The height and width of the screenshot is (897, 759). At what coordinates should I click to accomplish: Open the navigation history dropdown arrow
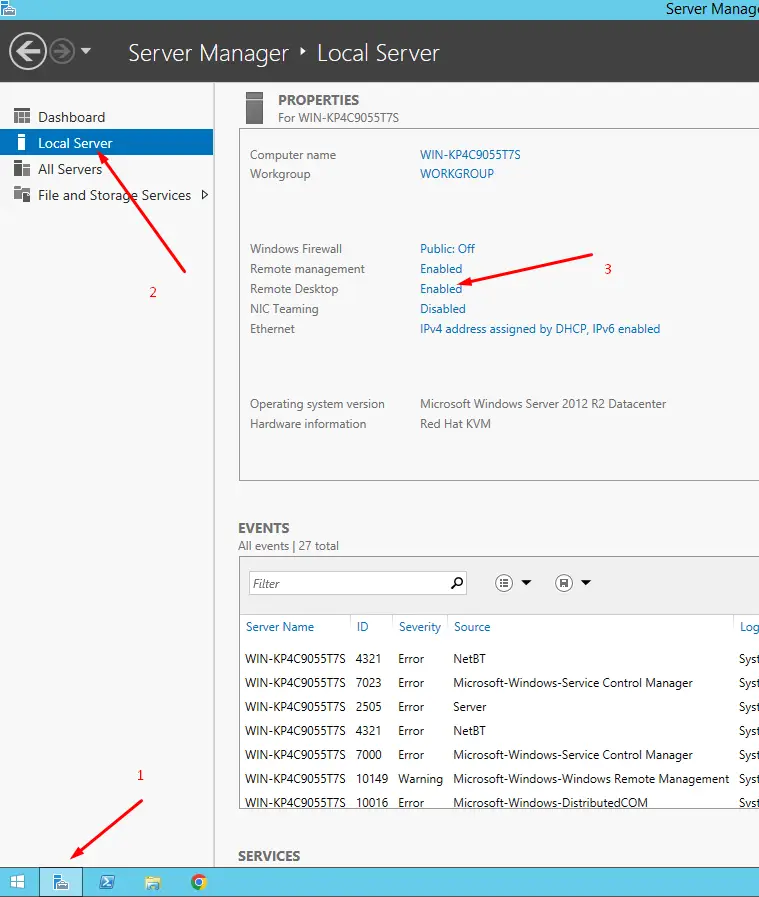pos(86,51)
